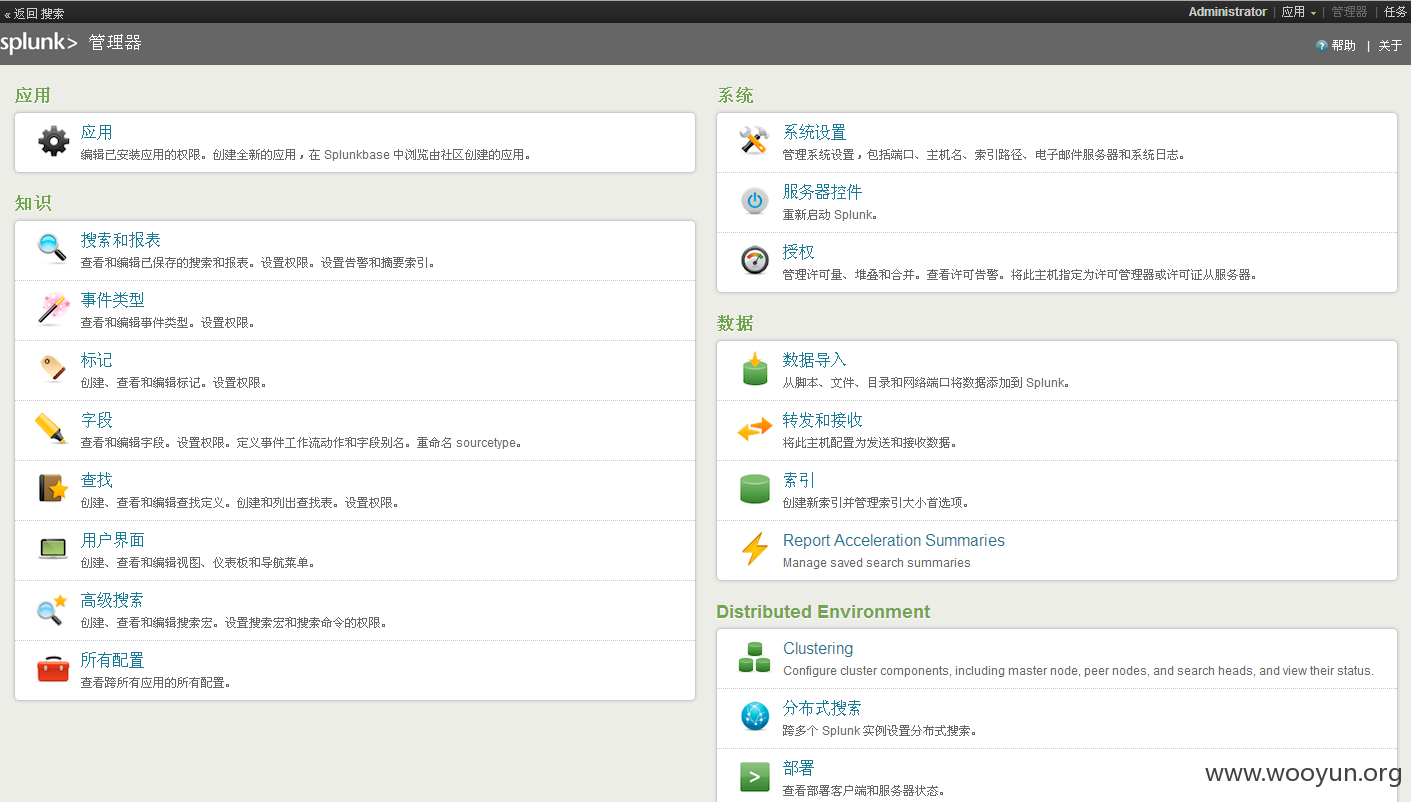The width and height of the screenshot is (1411, 802).
Task: Click the wrench and hammer icon for 系统设置
Action: pos(755,140)
